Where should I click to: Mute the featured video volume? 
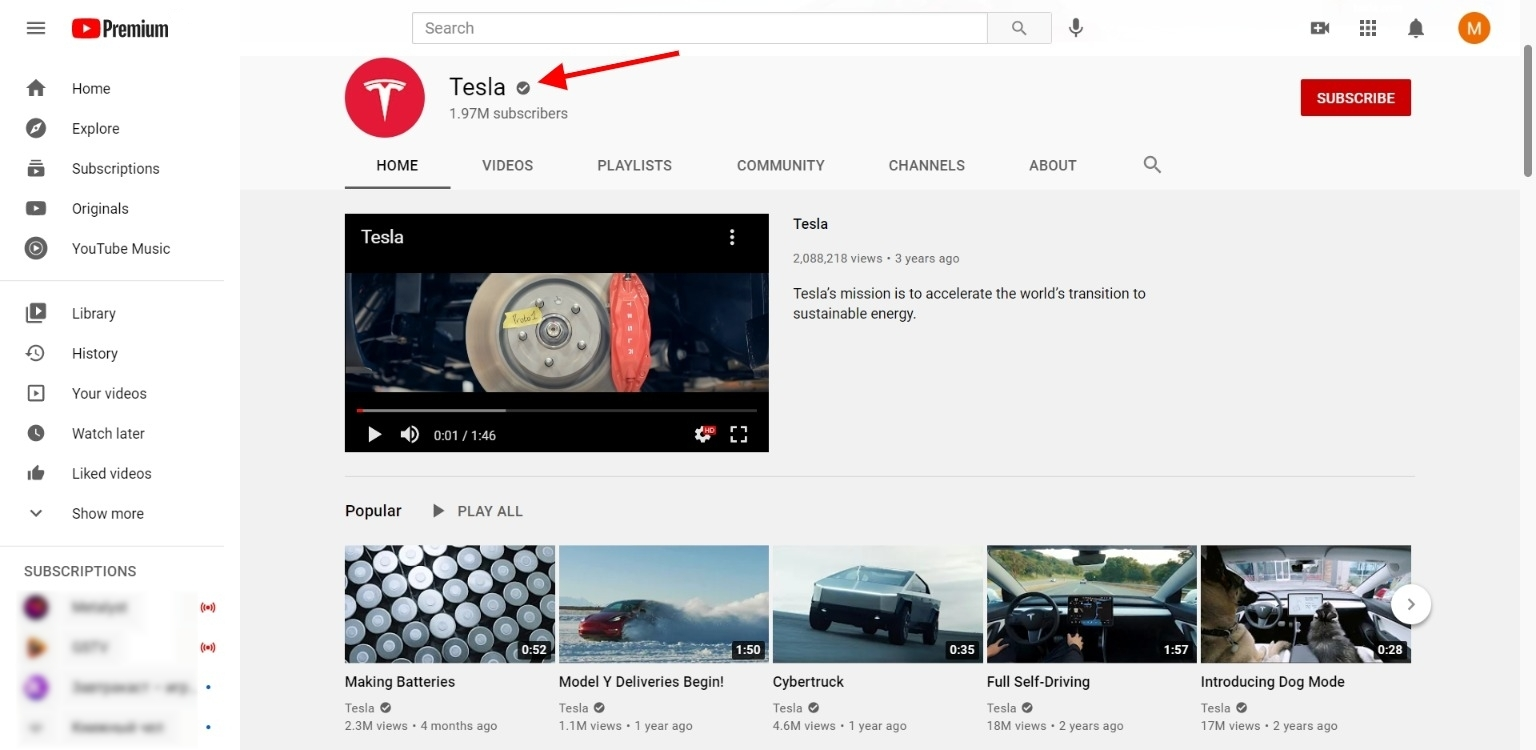pyautogui.click(x=410, y=434)
